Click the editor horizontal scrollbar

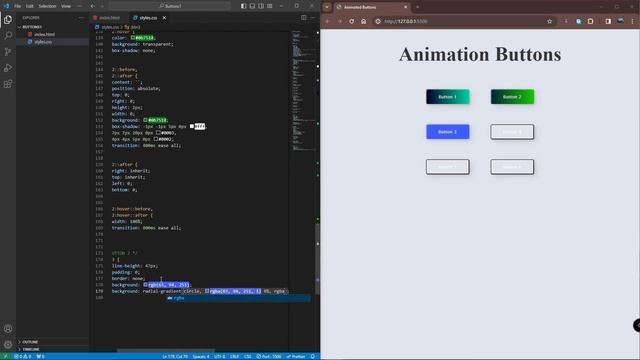(165, 350)
